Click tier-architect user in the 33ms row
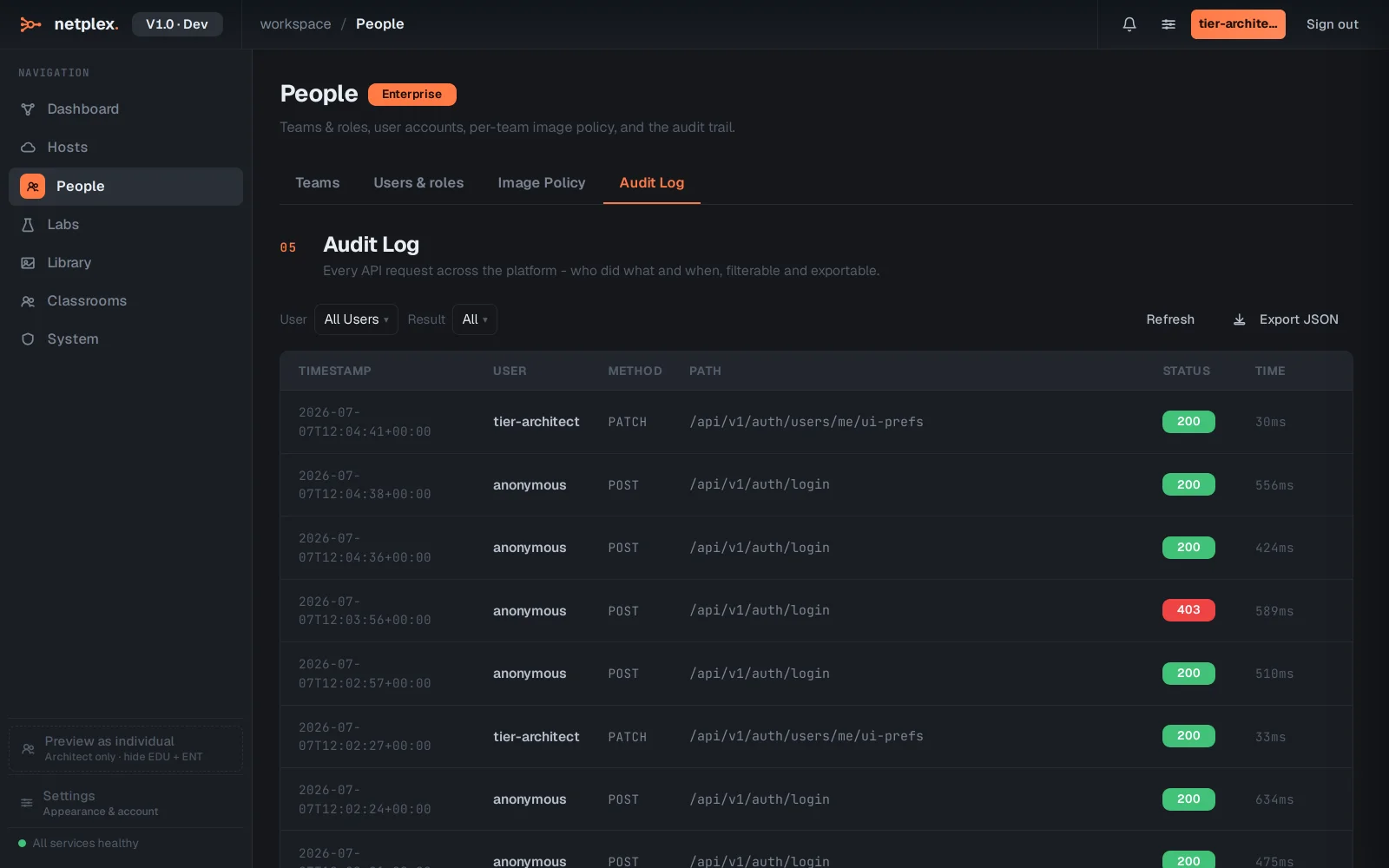 pos(537,737)
